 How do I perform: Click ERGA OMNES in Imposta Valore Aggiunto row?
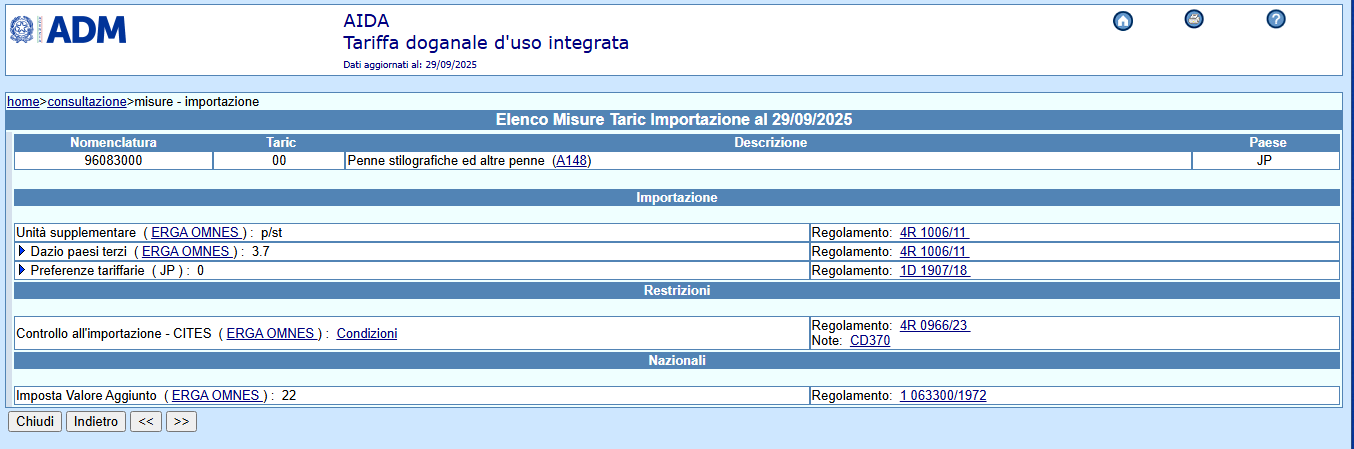click(x=217, y=395)
